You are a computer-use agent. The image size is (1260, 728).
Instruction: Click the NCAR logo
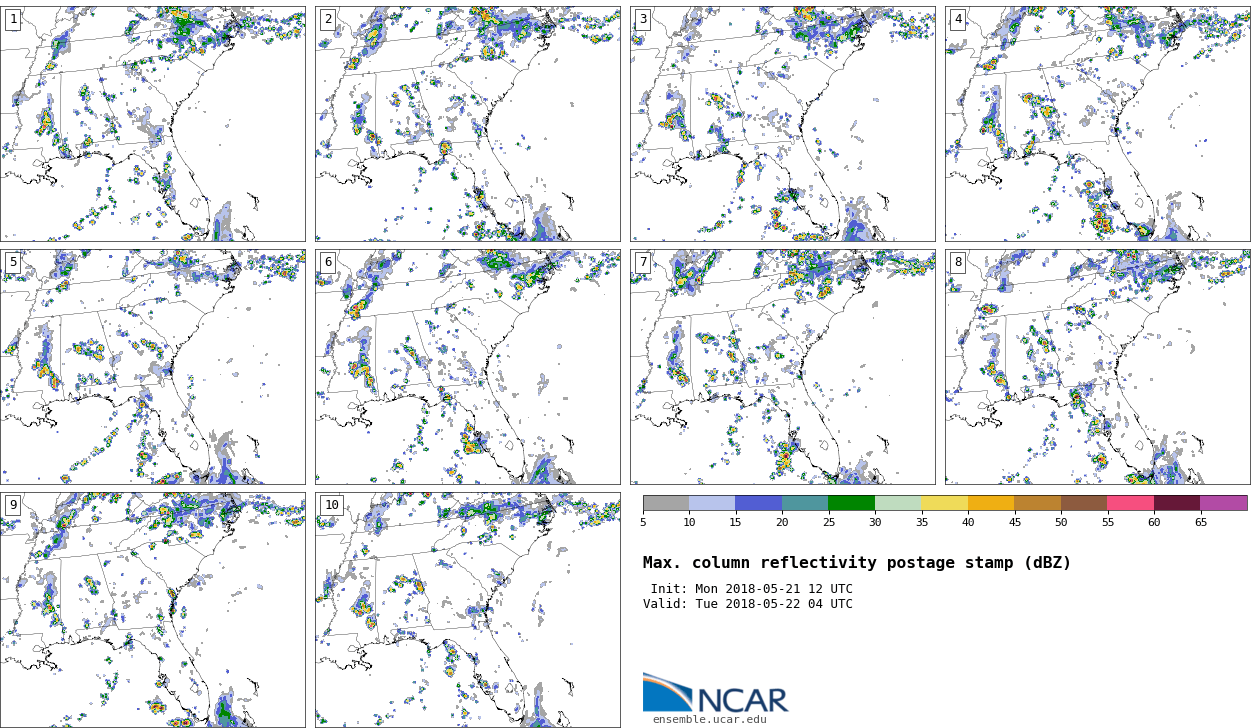(x=715, y=694)
